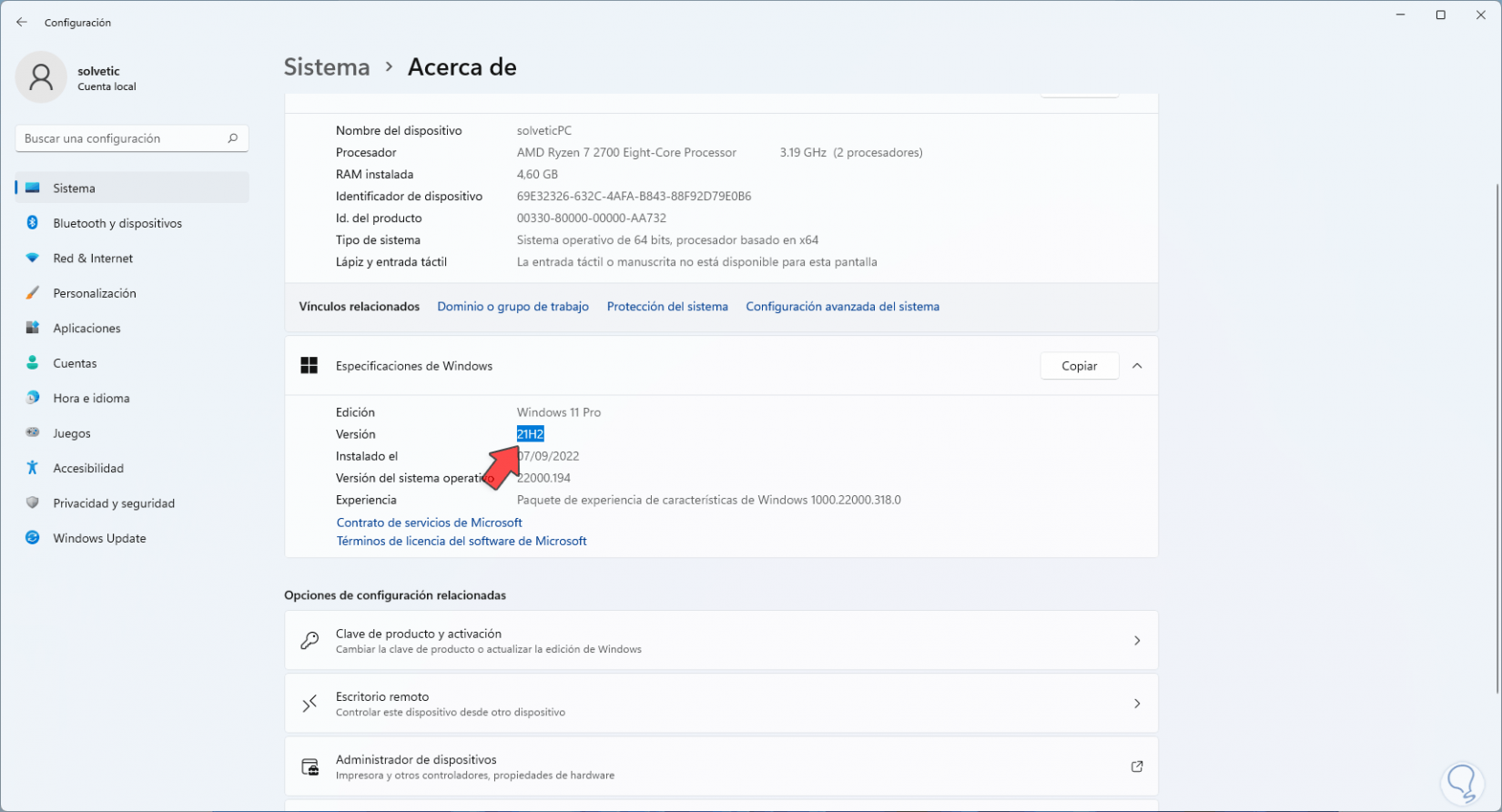Expand Clave de producto y activación chevron
The height and width of the screenshot is (812, 1502).
[1137, 641]
